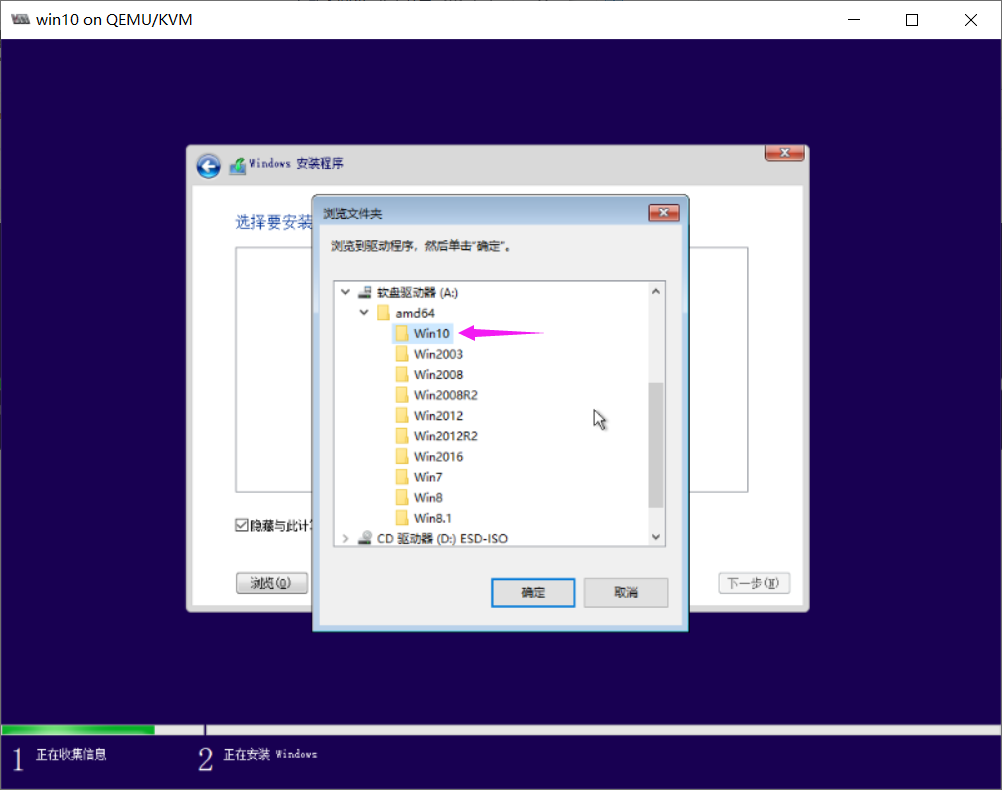The height and width of the screenshot is (790, 1002).
Task: Click the Win10 folder icon
Action: pyautogui.click(x=401, y=333)
